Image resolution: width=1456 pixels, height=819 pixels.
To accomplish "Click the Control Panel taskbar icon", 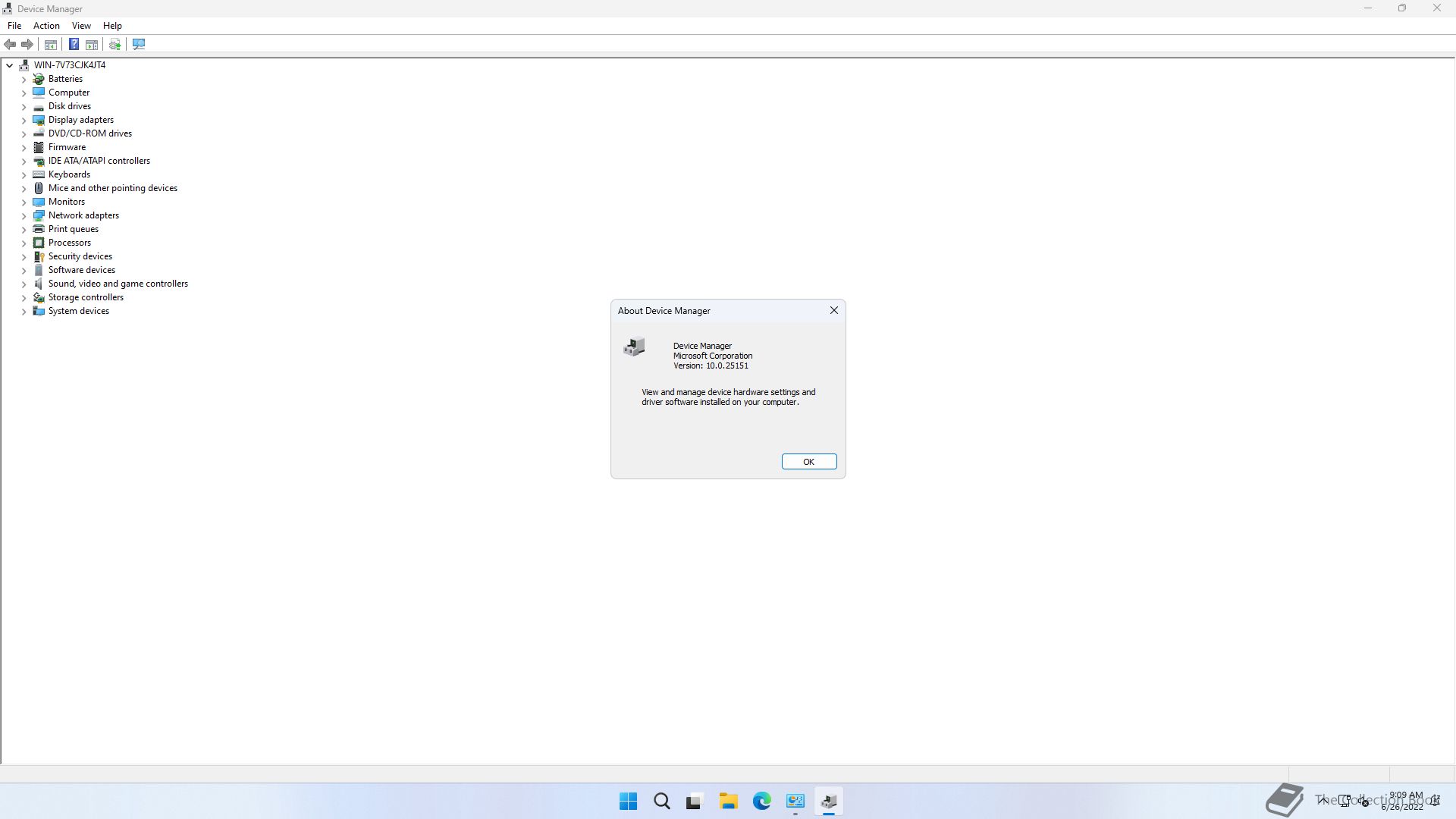I will click(795, 802).
